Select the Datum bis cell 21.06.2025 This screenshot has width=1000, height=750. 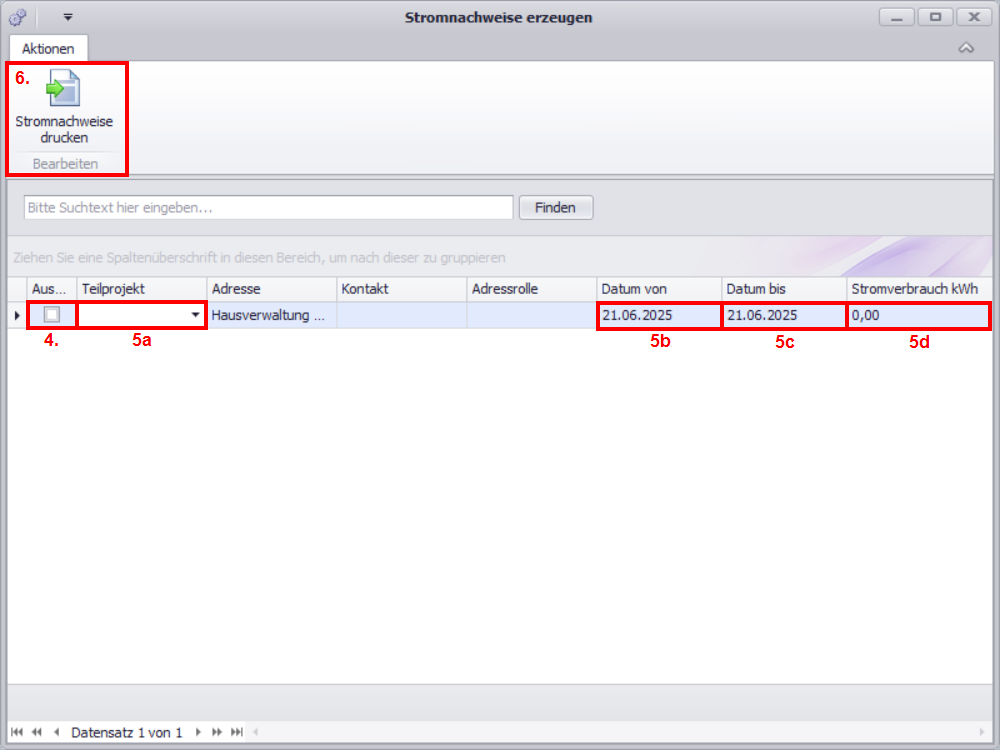pyautogui.click(x=783, y=315)
